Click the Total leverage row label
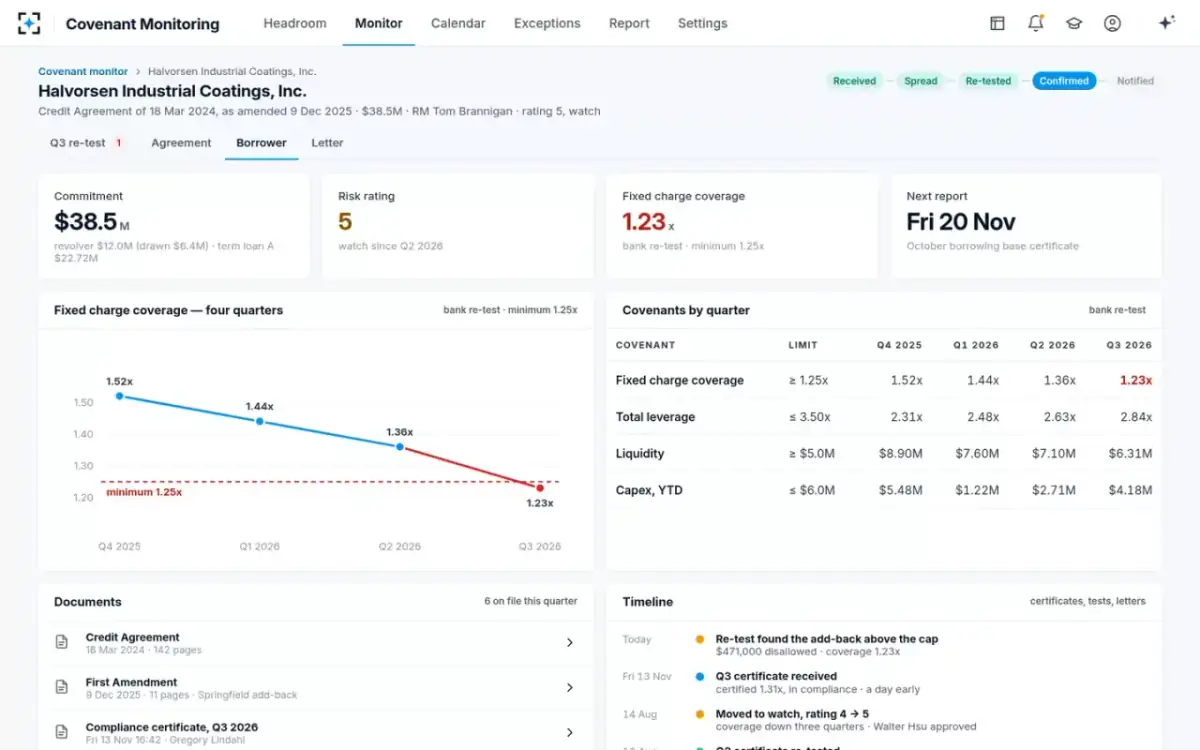This screenshot has height=750, width=1200. tap(656, 417)
